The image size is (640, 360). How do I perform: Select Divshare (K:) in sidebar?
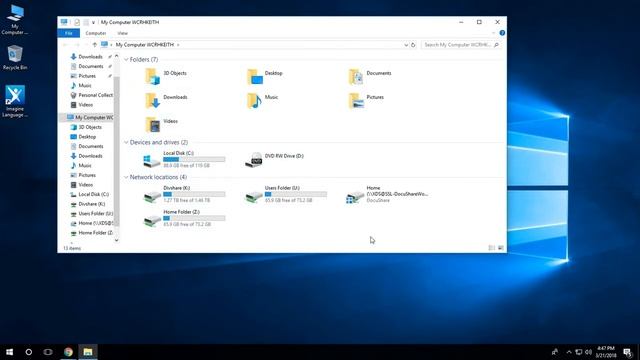coord(88,204)
